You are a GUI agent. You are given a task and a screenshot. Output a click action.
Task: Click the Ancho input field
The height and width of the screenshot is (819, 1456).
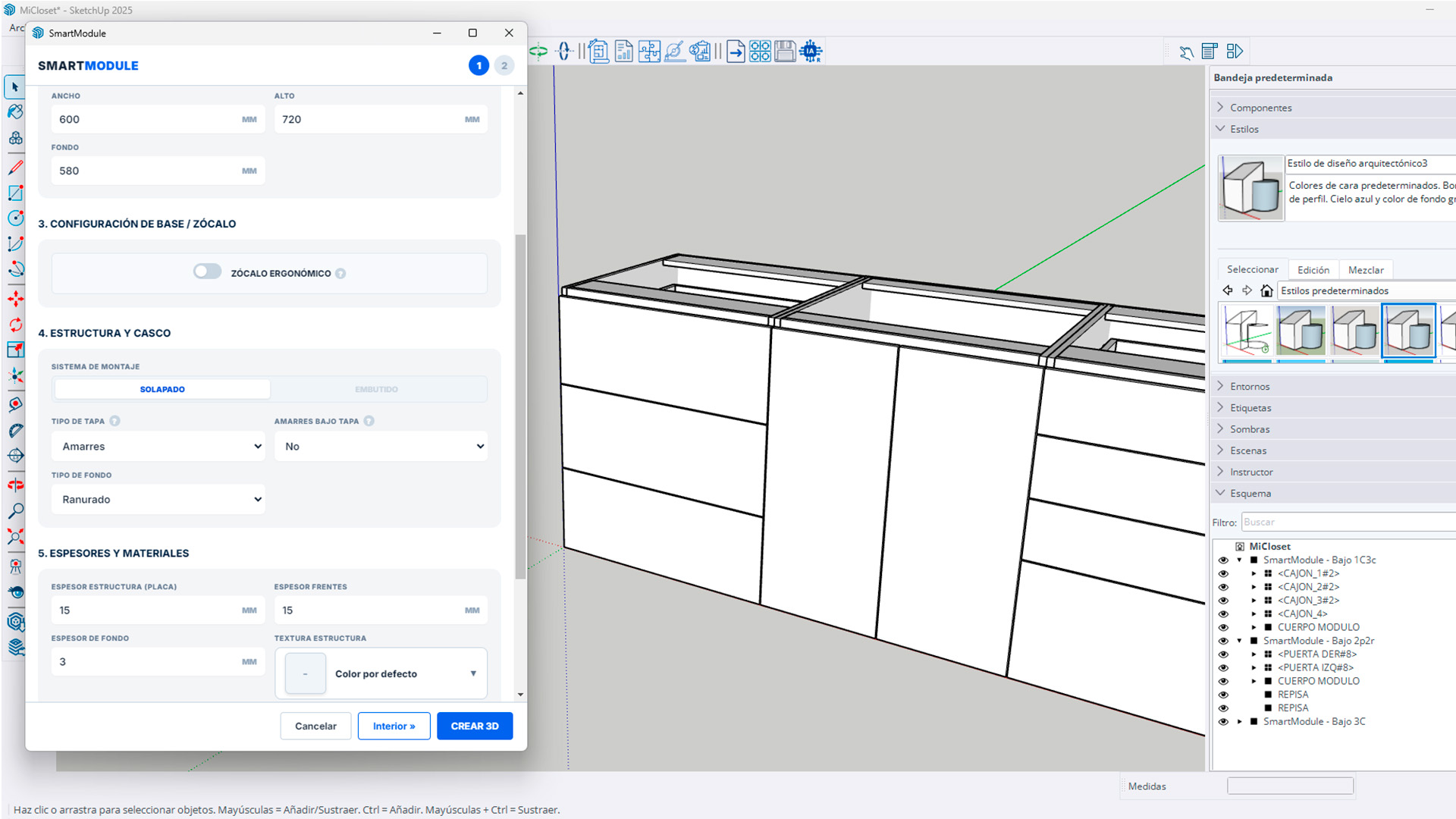pos(158,119)
